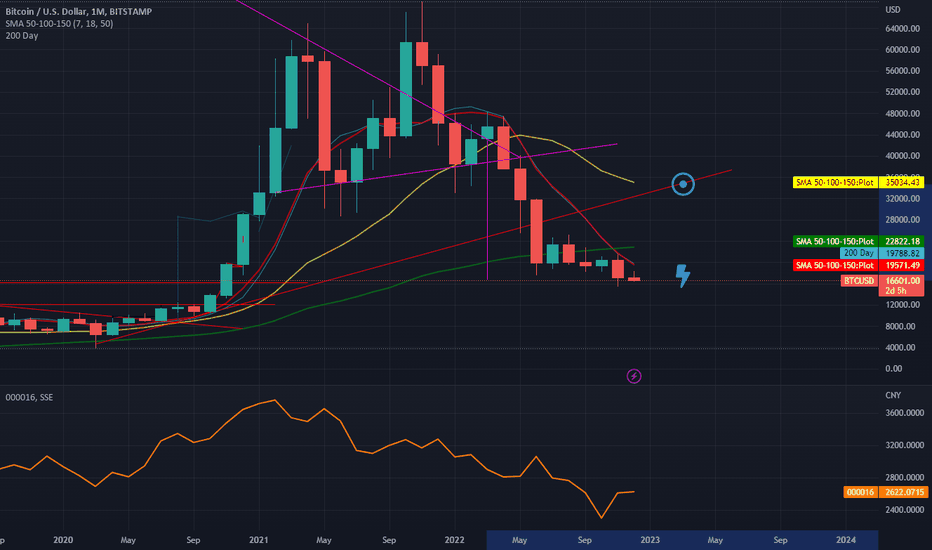The height and width of the screenshot is (550, 932).
Task: Select the 000016, SSE pane legend
Action: point(29,397)
